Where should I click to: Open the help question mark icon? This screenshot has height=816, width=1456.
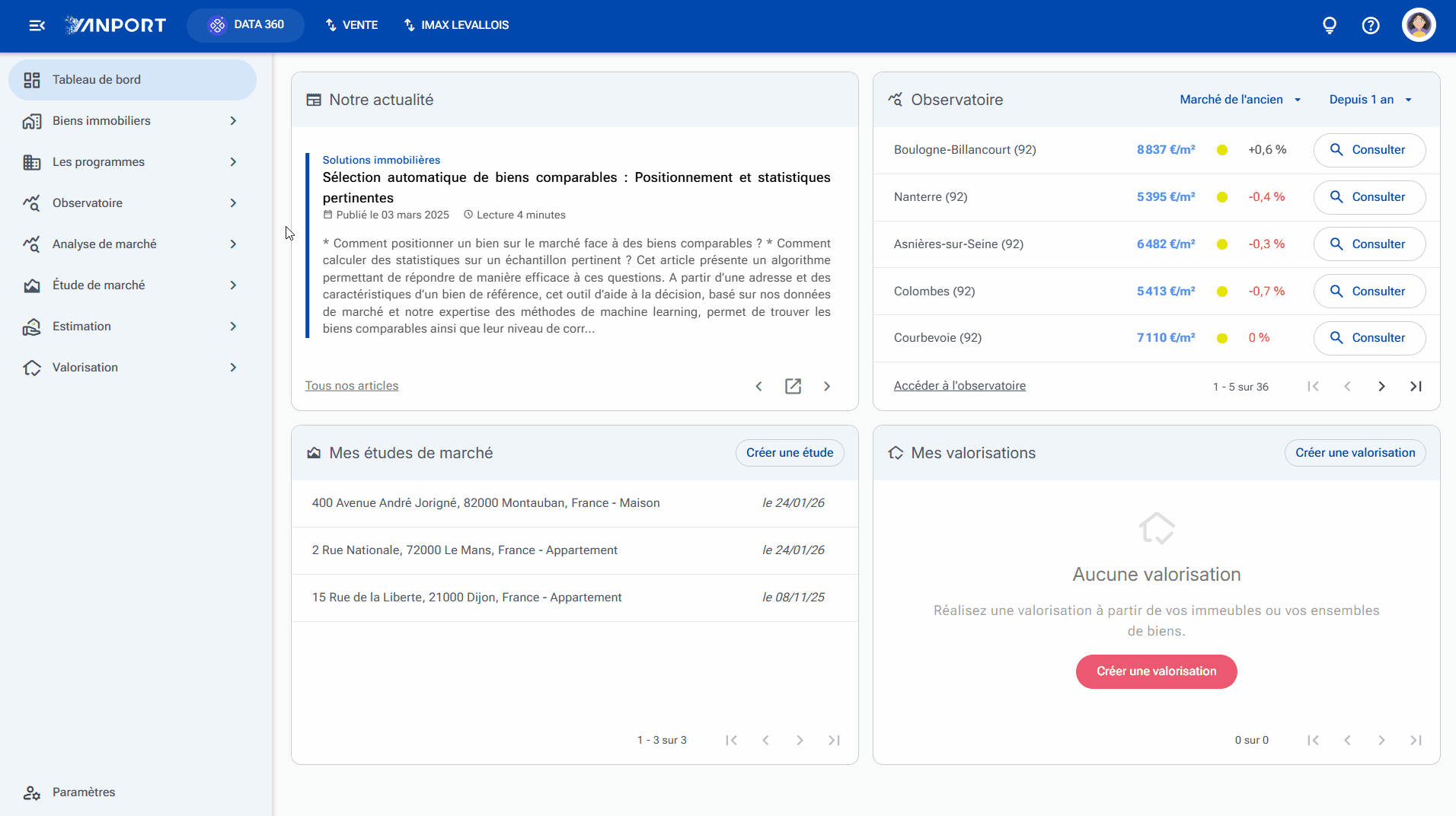coord(1371,25)
